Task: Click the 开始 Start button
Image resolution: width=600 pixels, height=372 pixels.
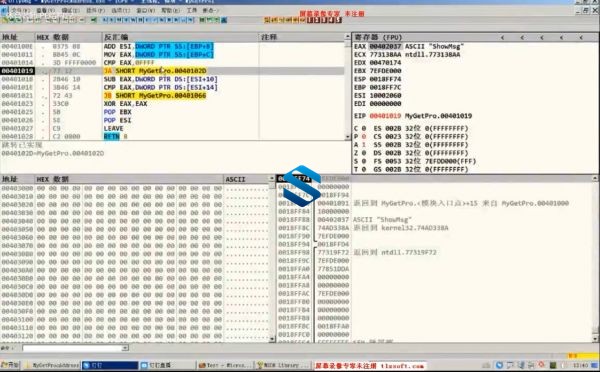Action: coord(10,365)
